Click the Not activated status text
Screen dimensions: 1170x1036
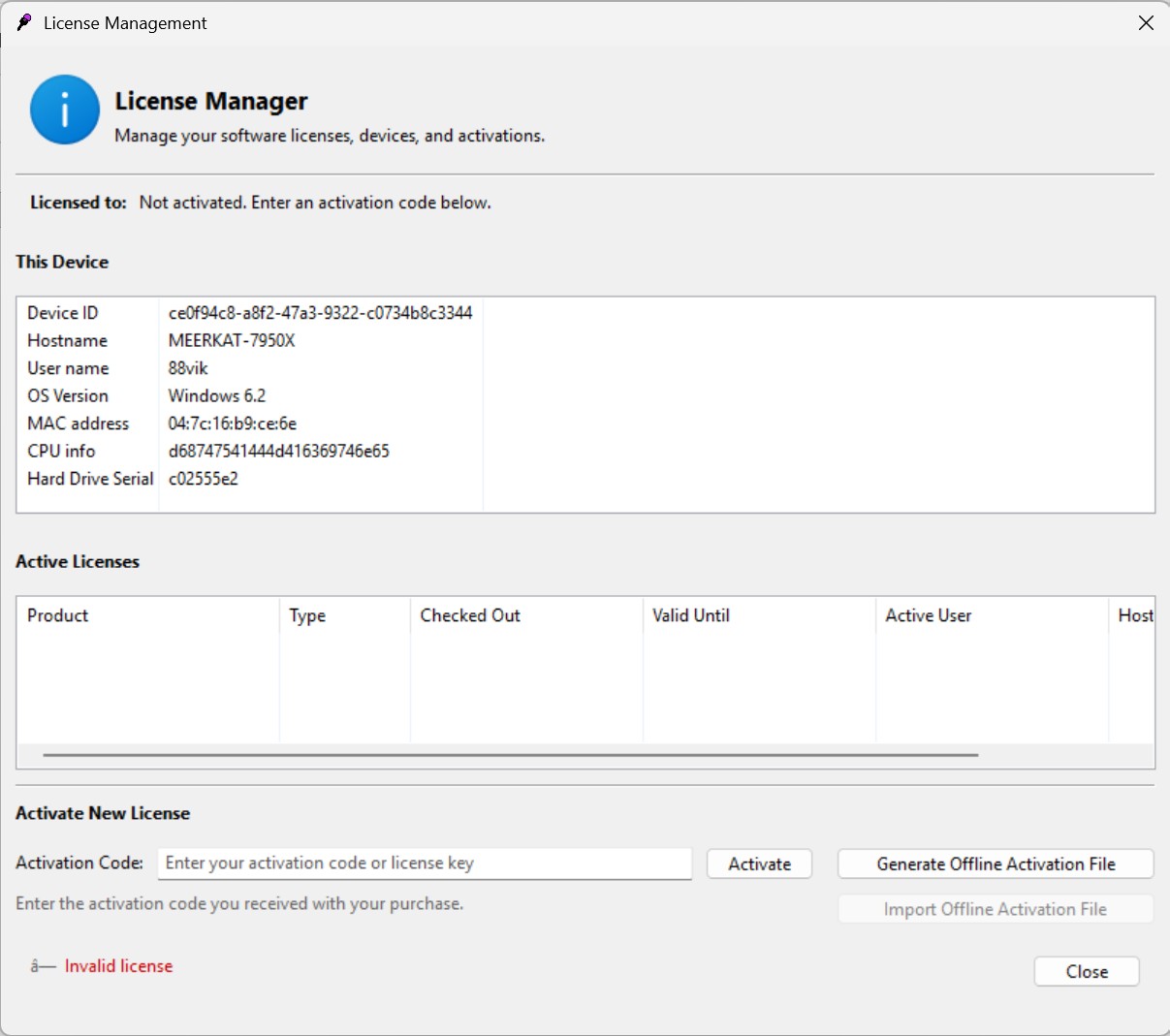click(x=315, y=203)
